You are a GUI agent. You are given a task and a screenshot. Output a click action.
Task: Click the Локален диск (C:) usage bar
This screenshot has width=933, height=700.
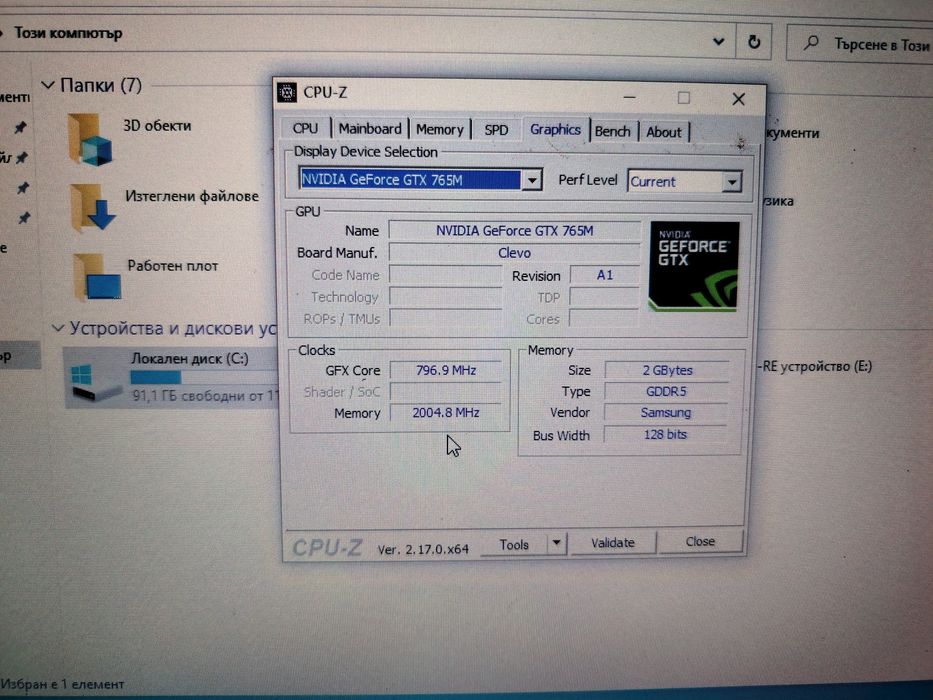(205, 377)
